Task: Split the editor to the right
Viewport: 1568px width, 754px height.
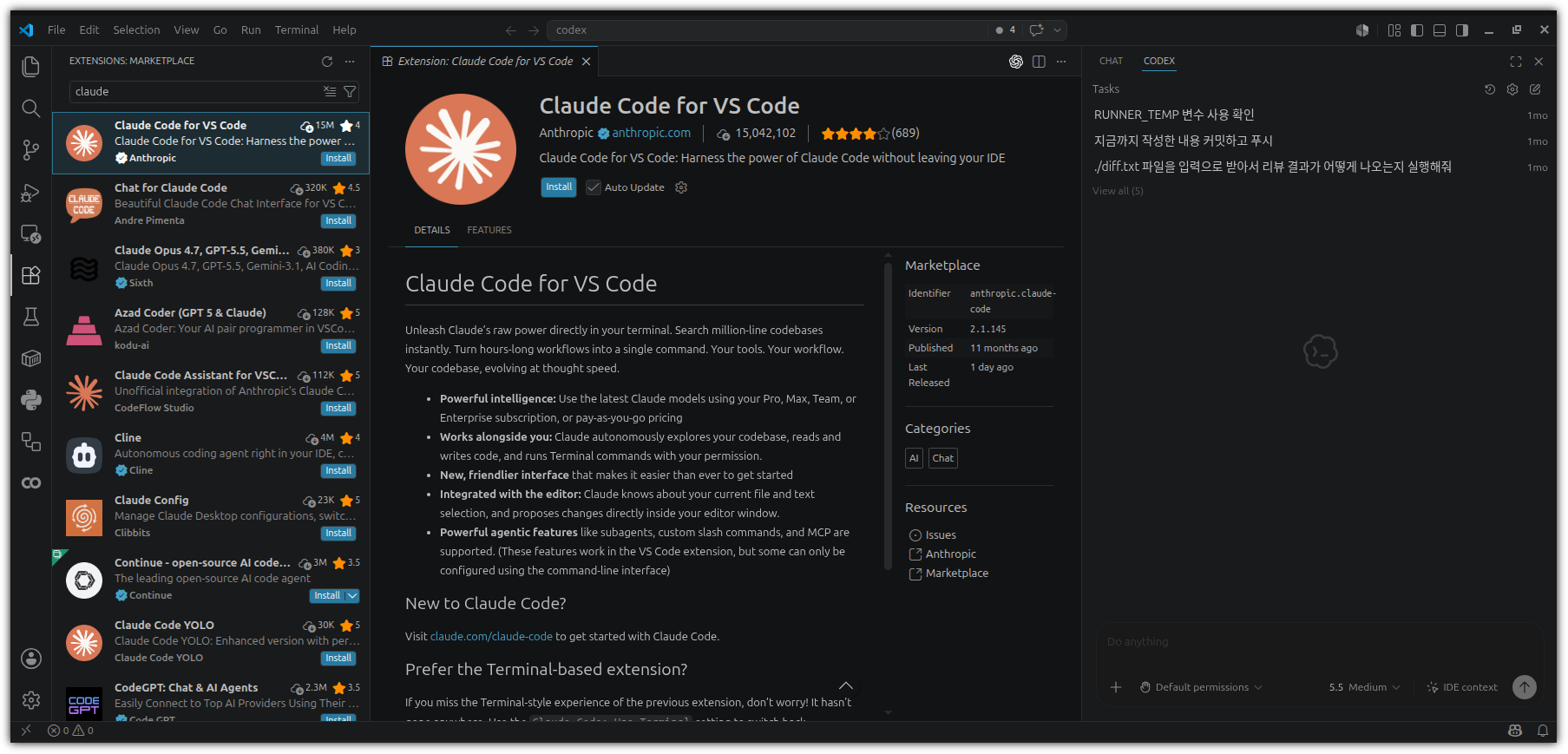Action: click(x=1039, y=62)
